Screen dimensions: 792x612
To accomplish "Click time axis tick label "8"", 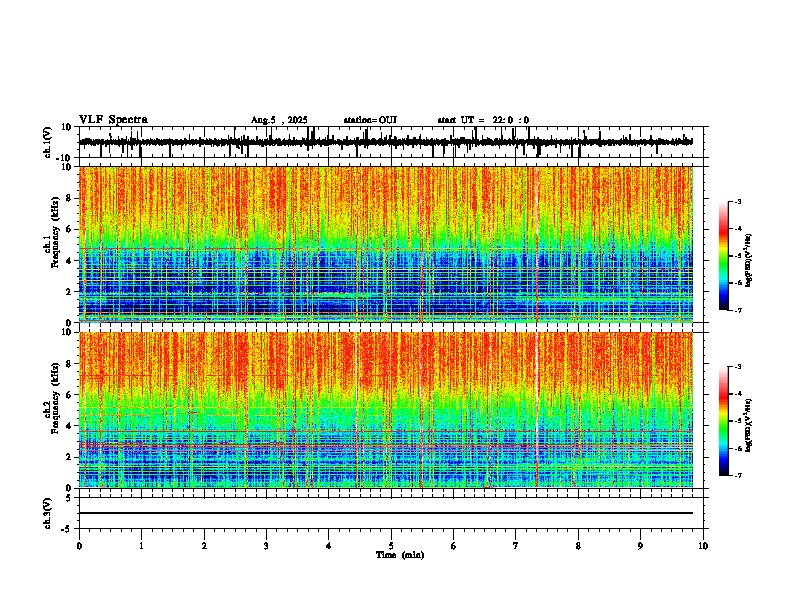I will point(578,546).
